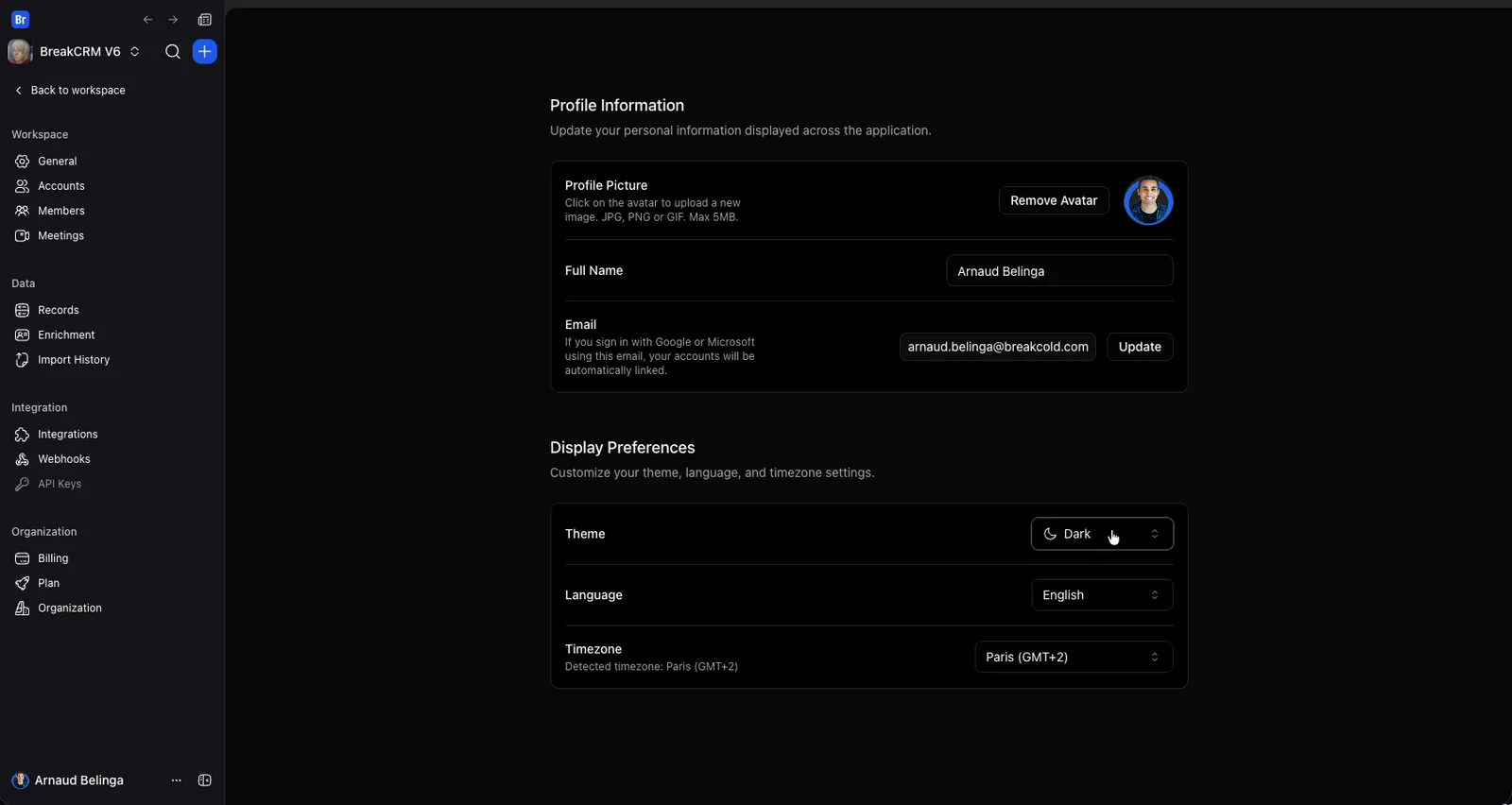This screenshot has height=805, width=1512.
Task: Open the Language dropdown showing English
Action: 1102,595
